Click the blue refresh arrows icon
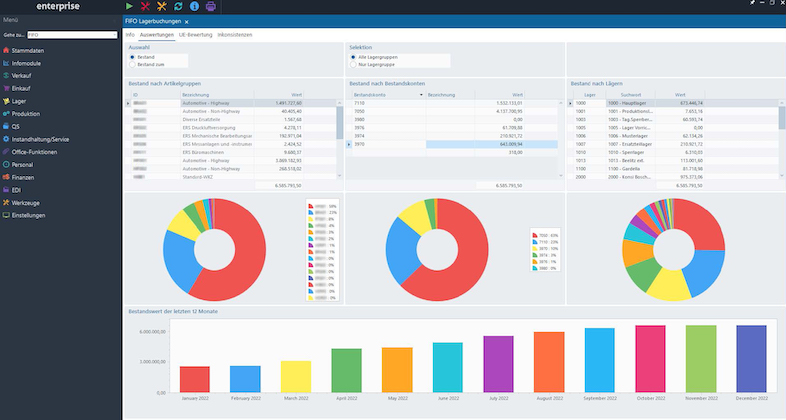This screenshot has height=420, width=786. tap(178, 6)
